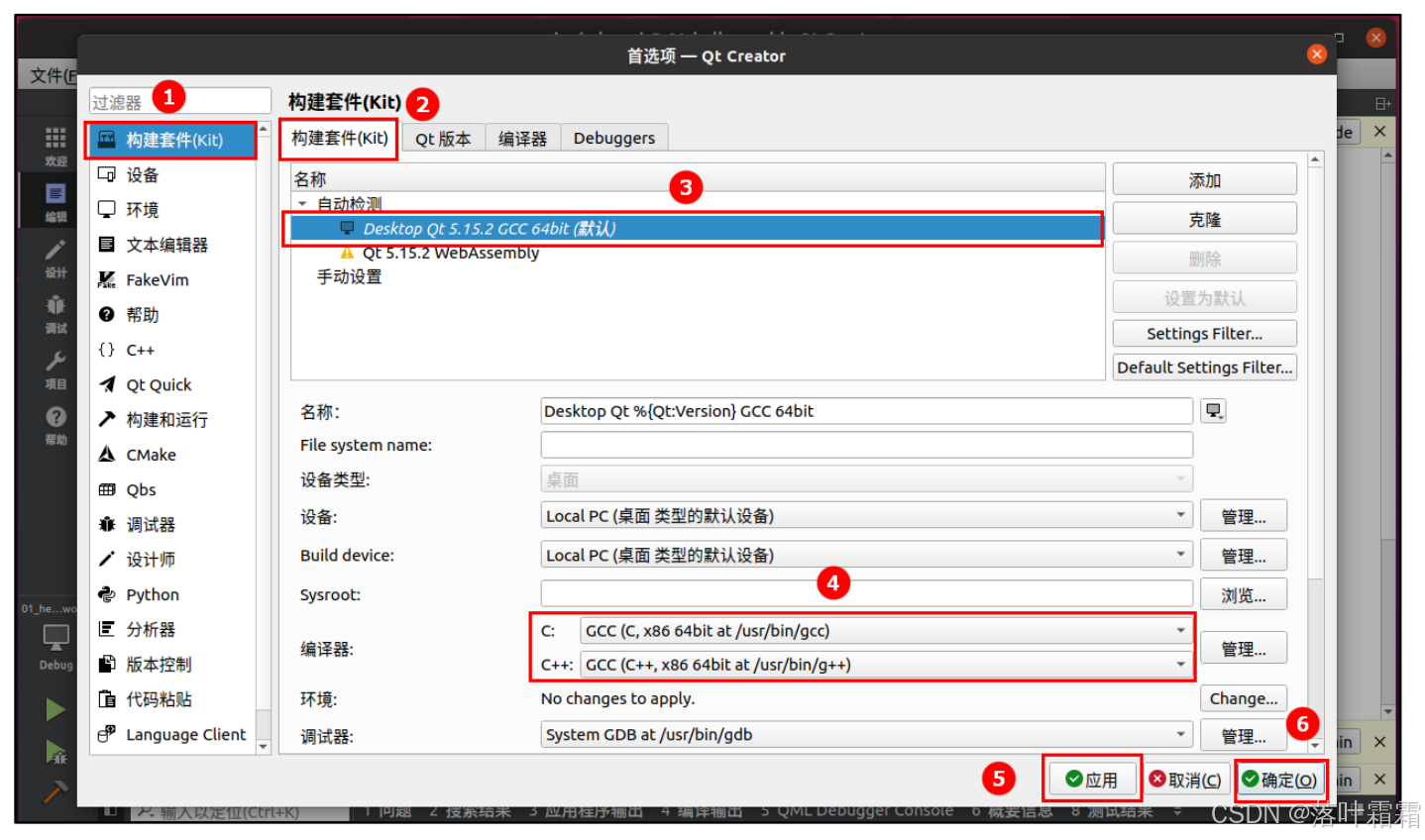Click the green Run button in main window
Viewport: 1425px width, 840px height.
[55, 710]
